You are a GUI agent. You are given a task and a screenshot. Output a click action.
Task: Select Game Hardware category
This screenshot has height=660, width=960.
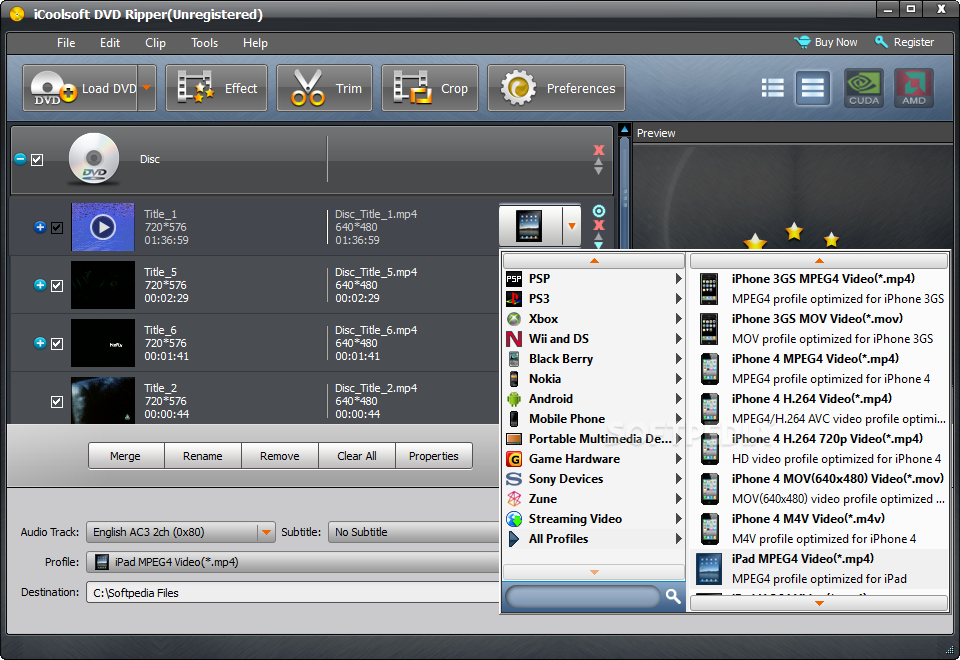click(593, 459)
